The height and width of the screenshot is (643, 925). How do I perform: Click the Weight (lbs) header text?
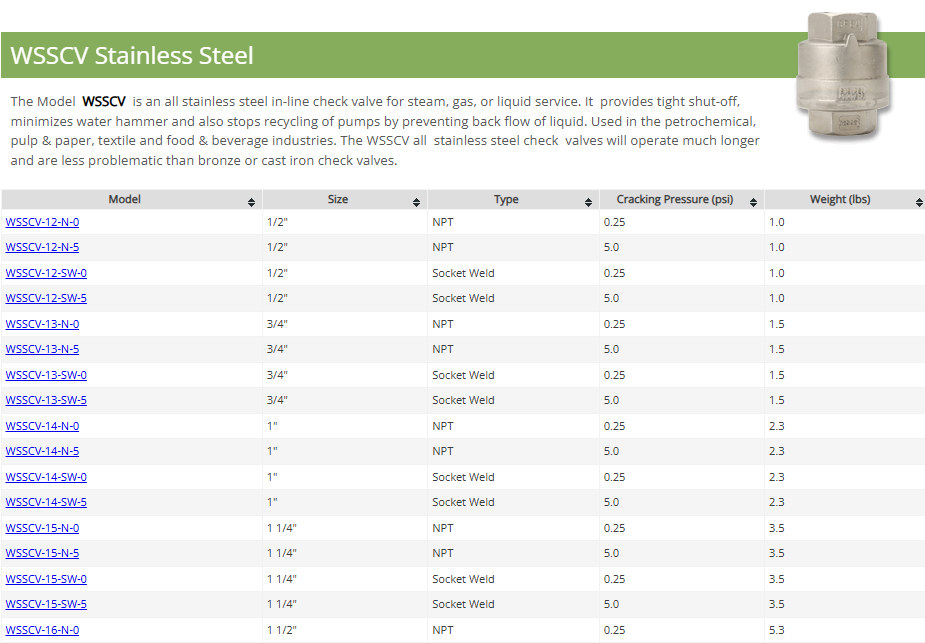(839, 199)
